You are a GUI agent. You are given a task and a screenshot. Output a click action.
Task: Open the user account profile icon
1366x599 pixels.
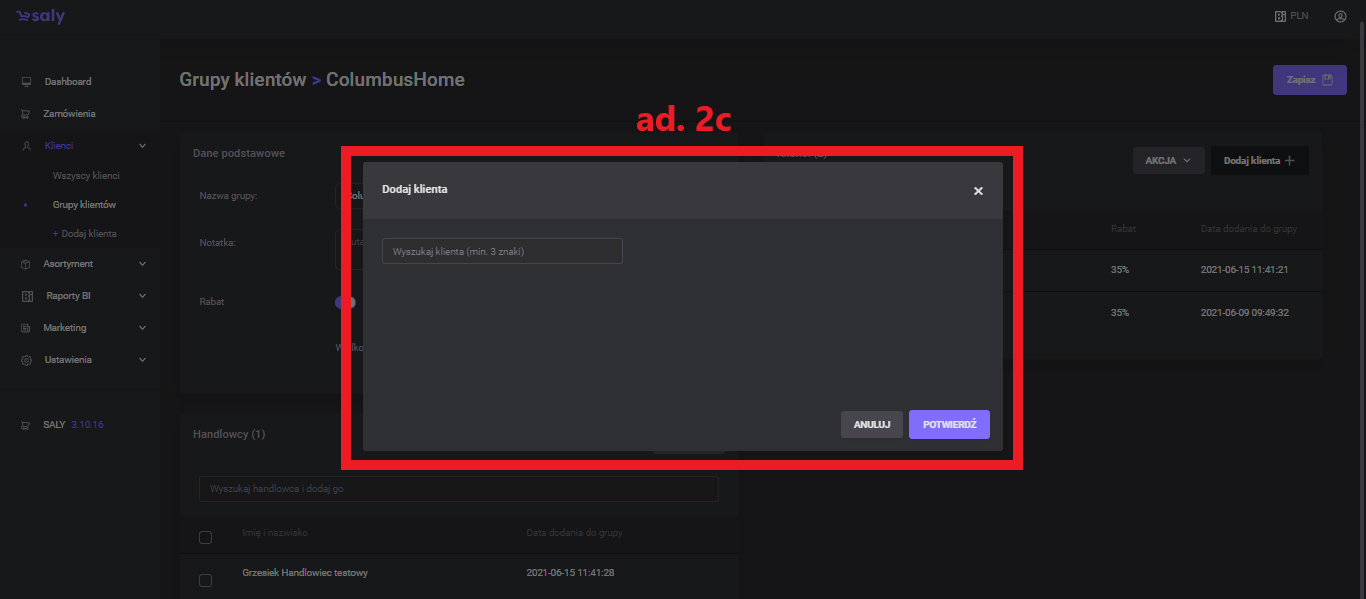coord(1340,17)
